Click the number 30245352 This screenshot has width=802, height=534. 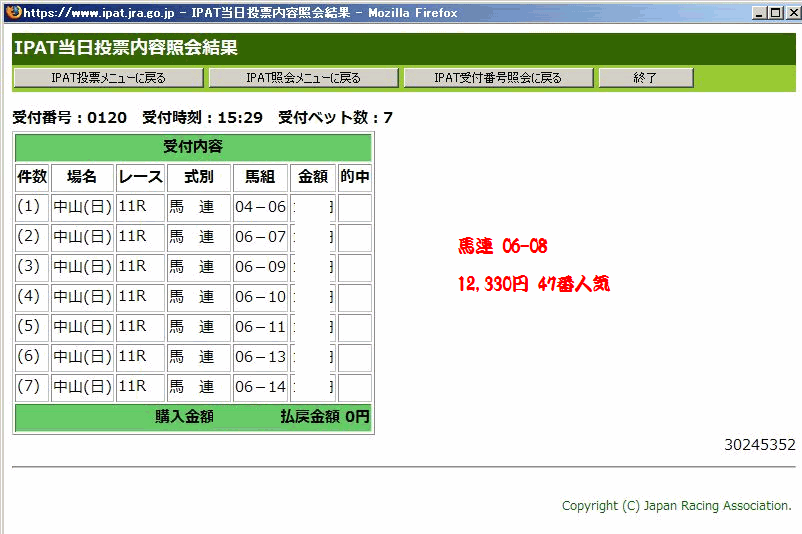tap(760, 445)
